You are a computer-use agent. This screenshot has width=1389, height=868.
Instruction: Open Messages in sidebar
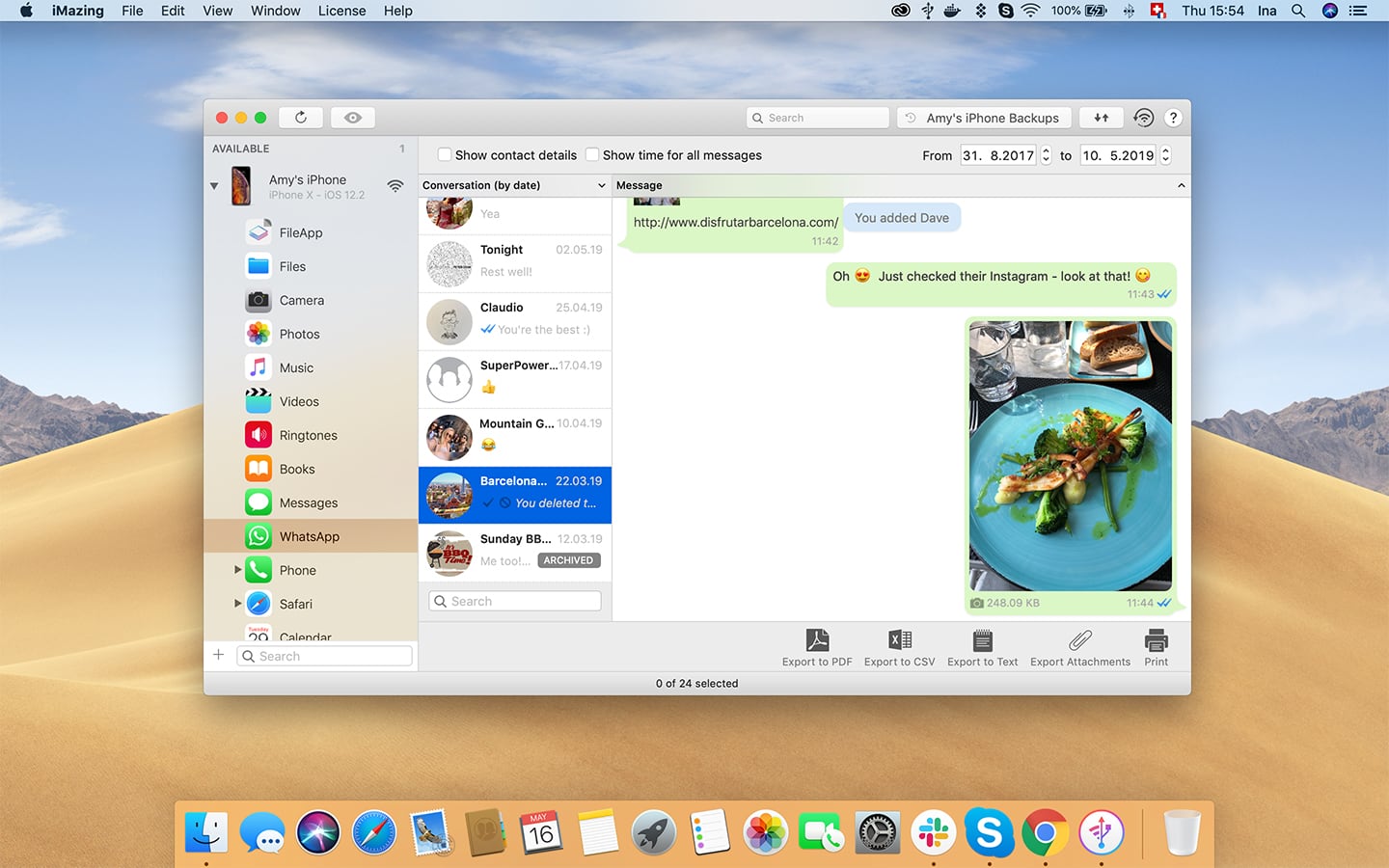pos(311,502)
